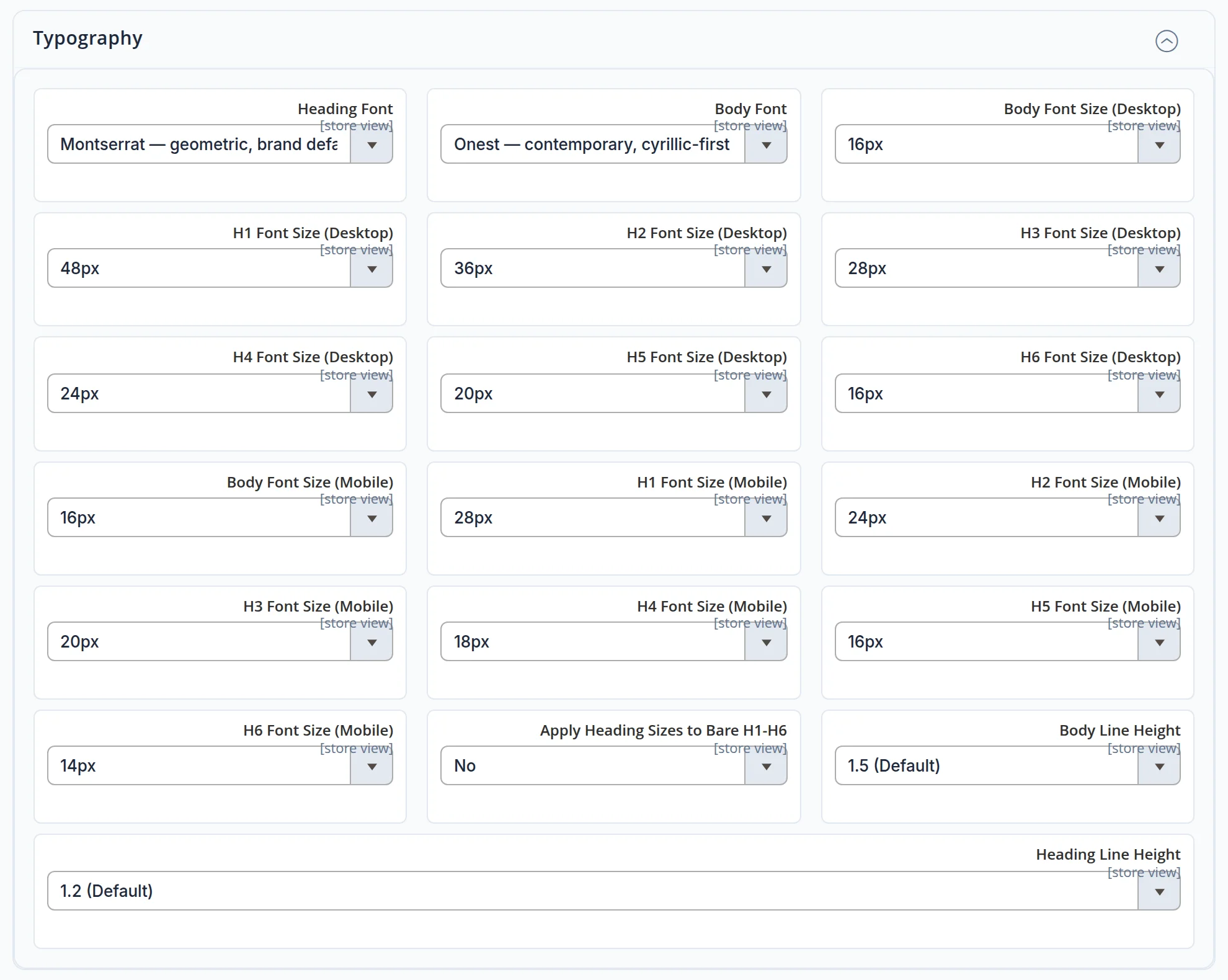This screenshot has height=980, width=1228.
Task: Open the H1 Font Size (Desktop) dropdown
Action: click(x=220, y=269)
